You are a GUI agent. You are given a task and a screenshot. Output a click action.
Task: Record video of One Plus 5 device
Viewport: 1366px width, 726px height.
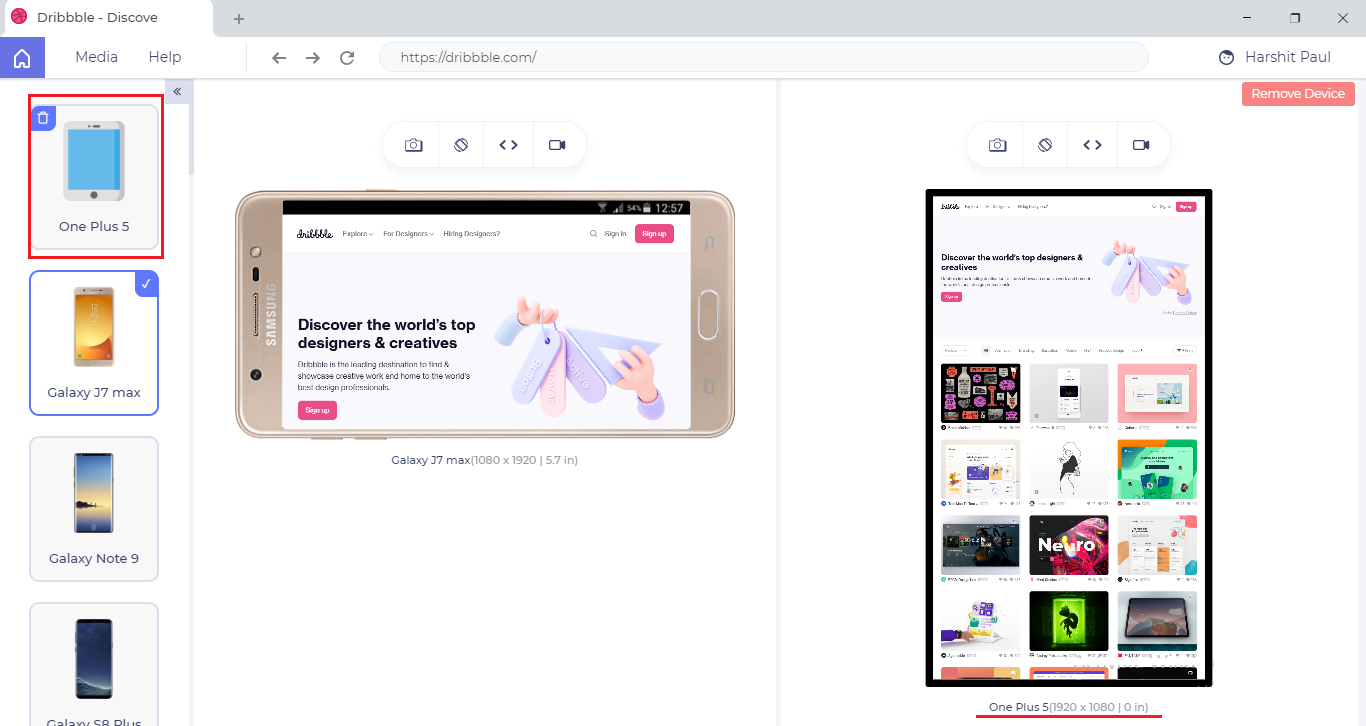1141,145
